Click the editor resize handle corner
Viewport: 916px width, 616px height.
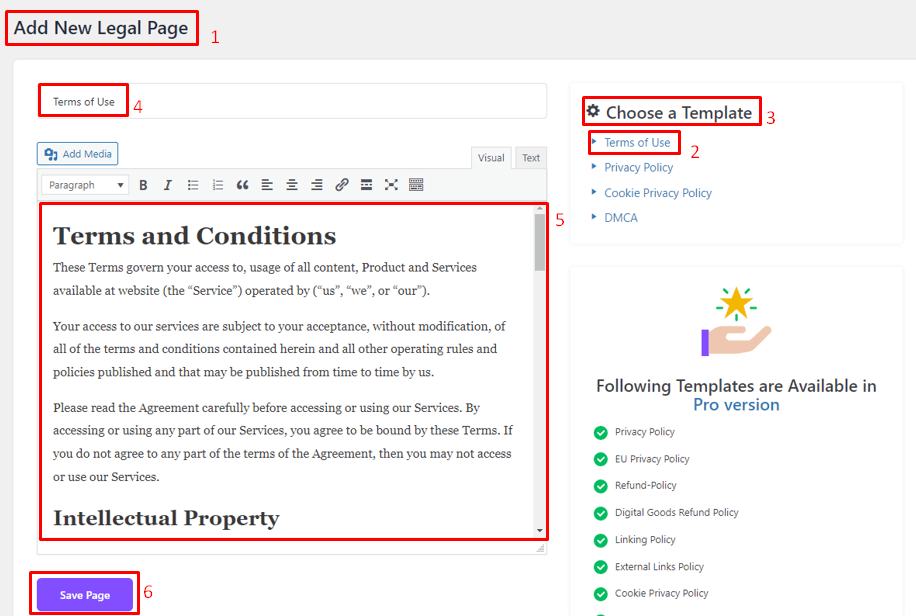pos(540,548)
